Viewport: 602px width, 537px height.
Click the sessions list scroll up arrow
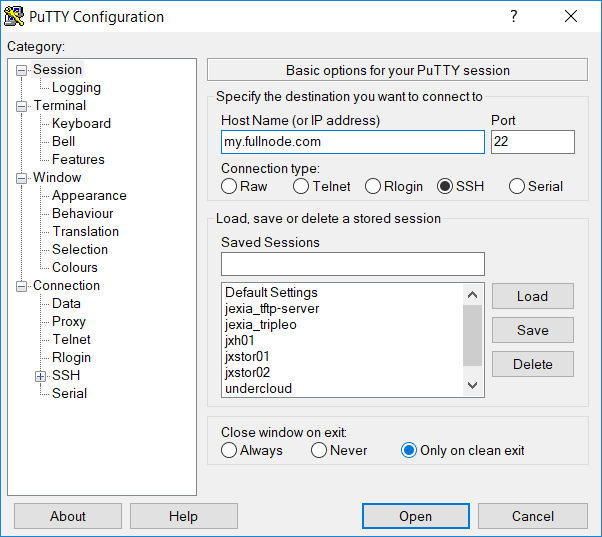[x=473, y=295]
